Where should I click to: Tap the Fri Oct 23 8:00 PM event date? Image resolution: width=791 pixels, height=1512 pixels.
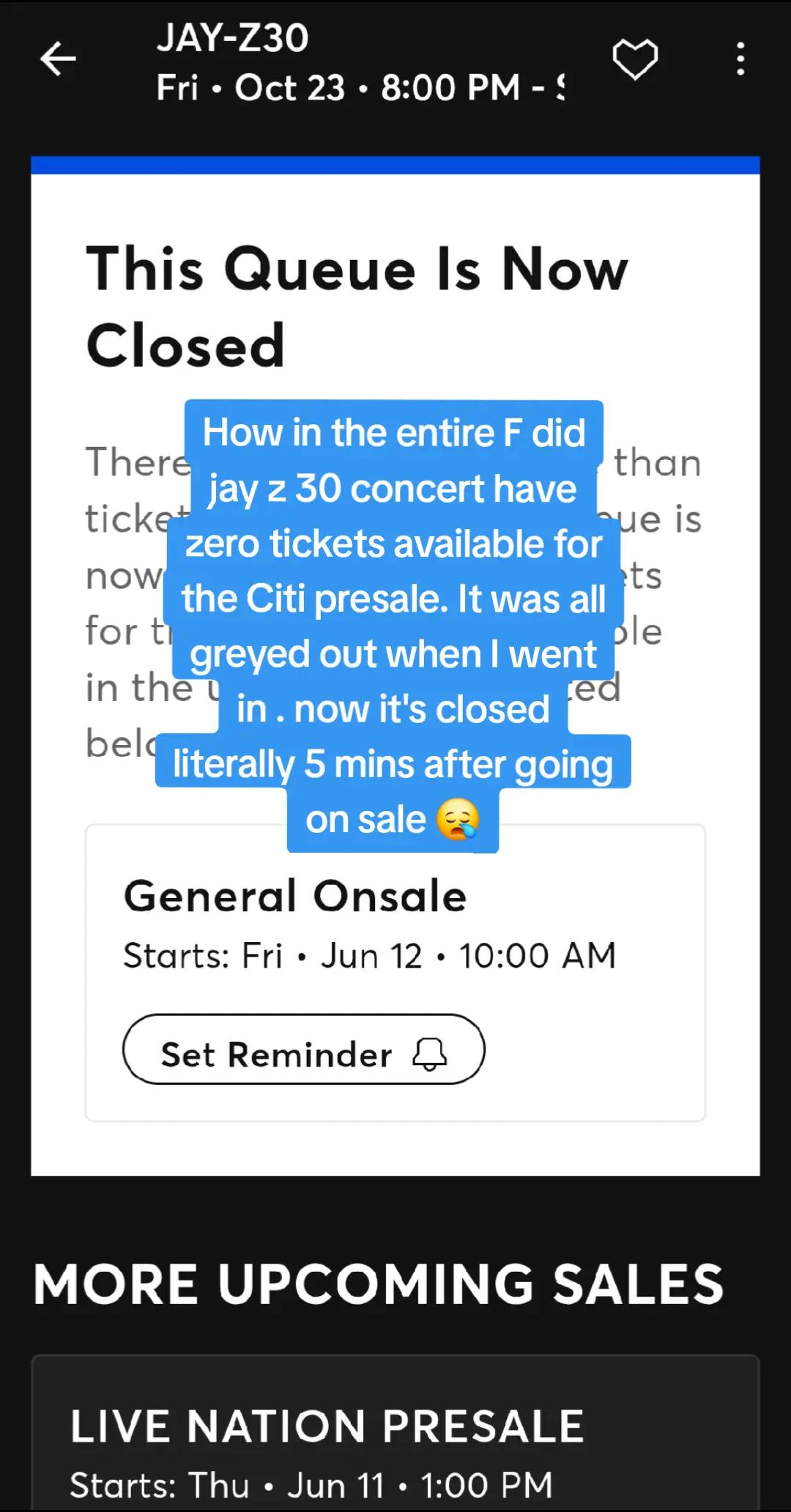[360, 88]
